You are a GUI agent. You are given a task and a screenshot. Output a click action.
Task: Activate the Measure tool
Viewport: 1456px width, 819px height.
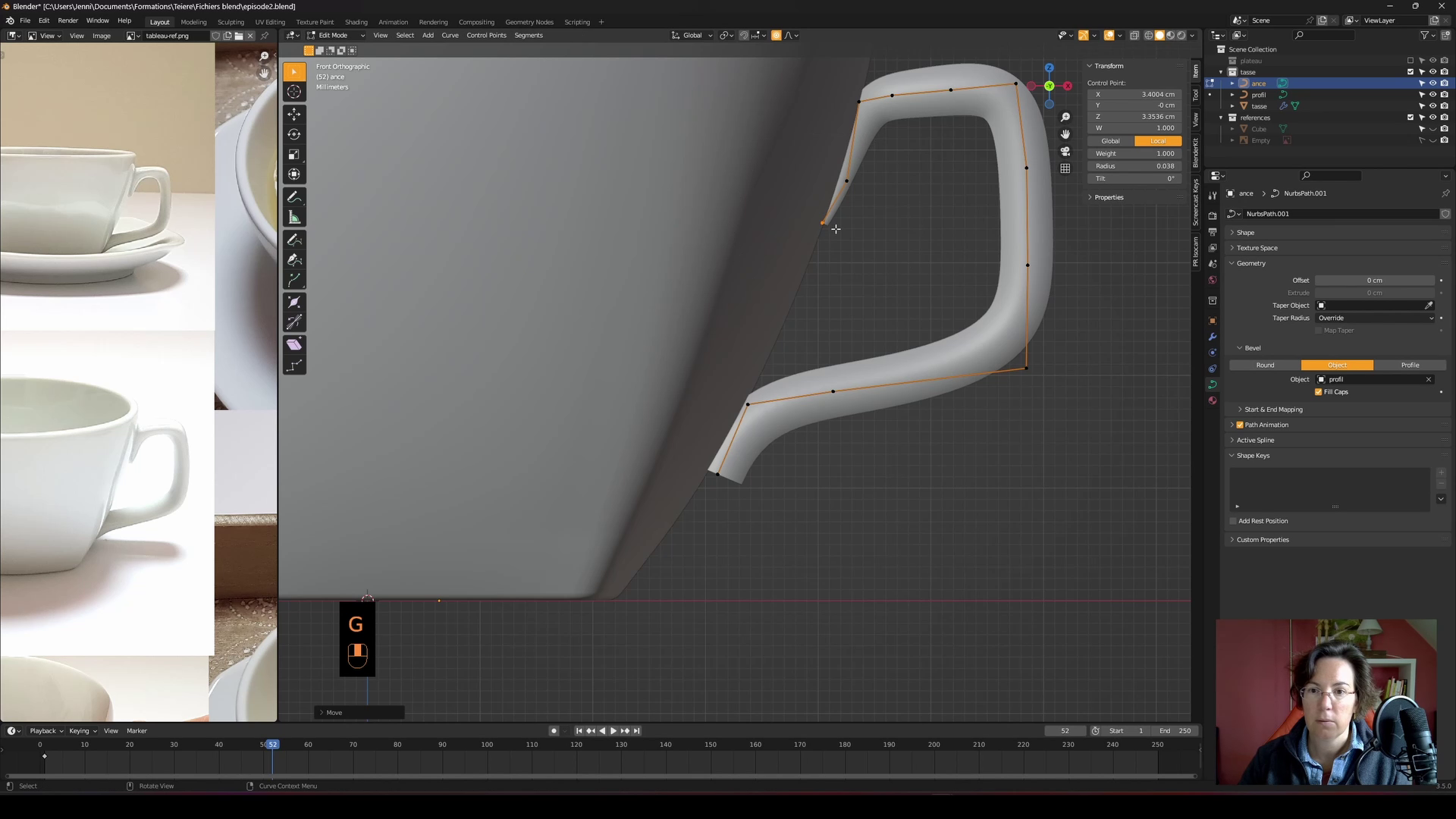tap(294, 218)
